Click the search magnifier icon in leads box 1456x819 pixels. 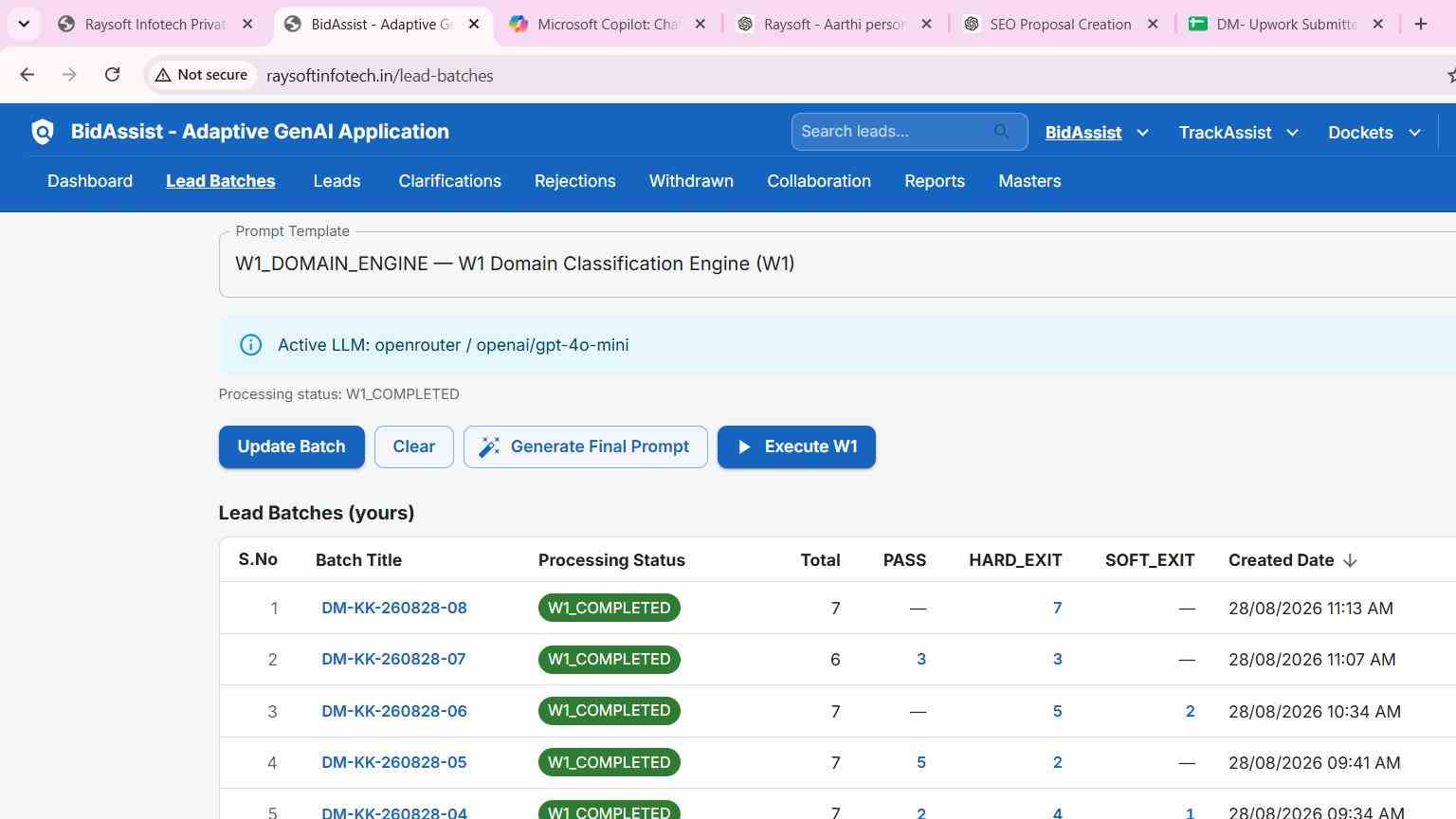click(x=1001, y=132)
